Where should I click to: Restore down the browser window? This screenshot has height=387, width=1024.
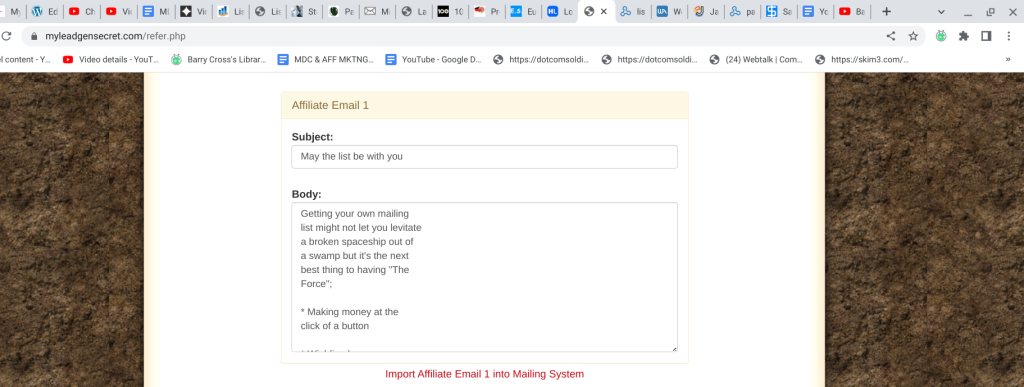[990, 11]
